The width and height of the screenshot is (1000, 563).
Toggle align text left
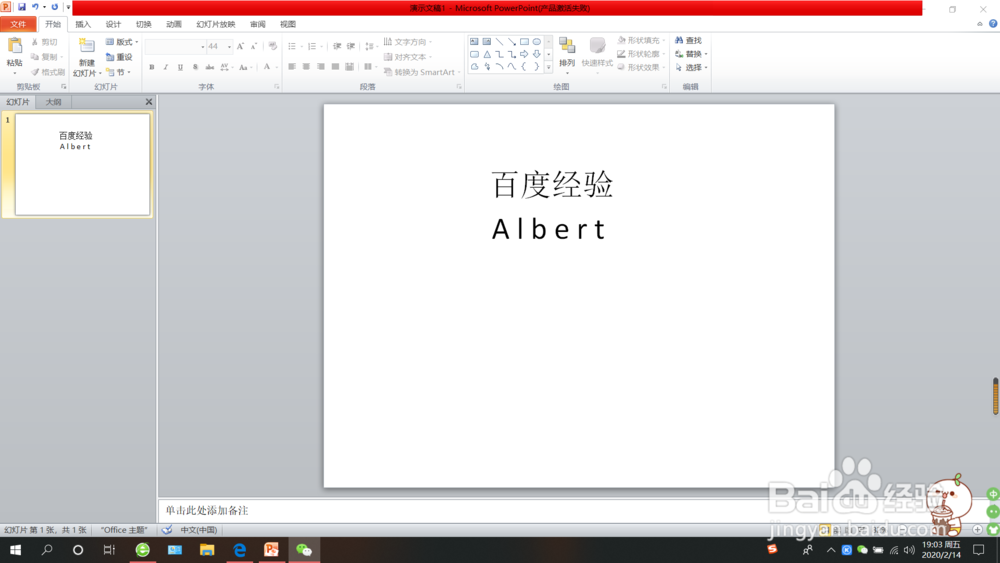(x=291, y=66)
